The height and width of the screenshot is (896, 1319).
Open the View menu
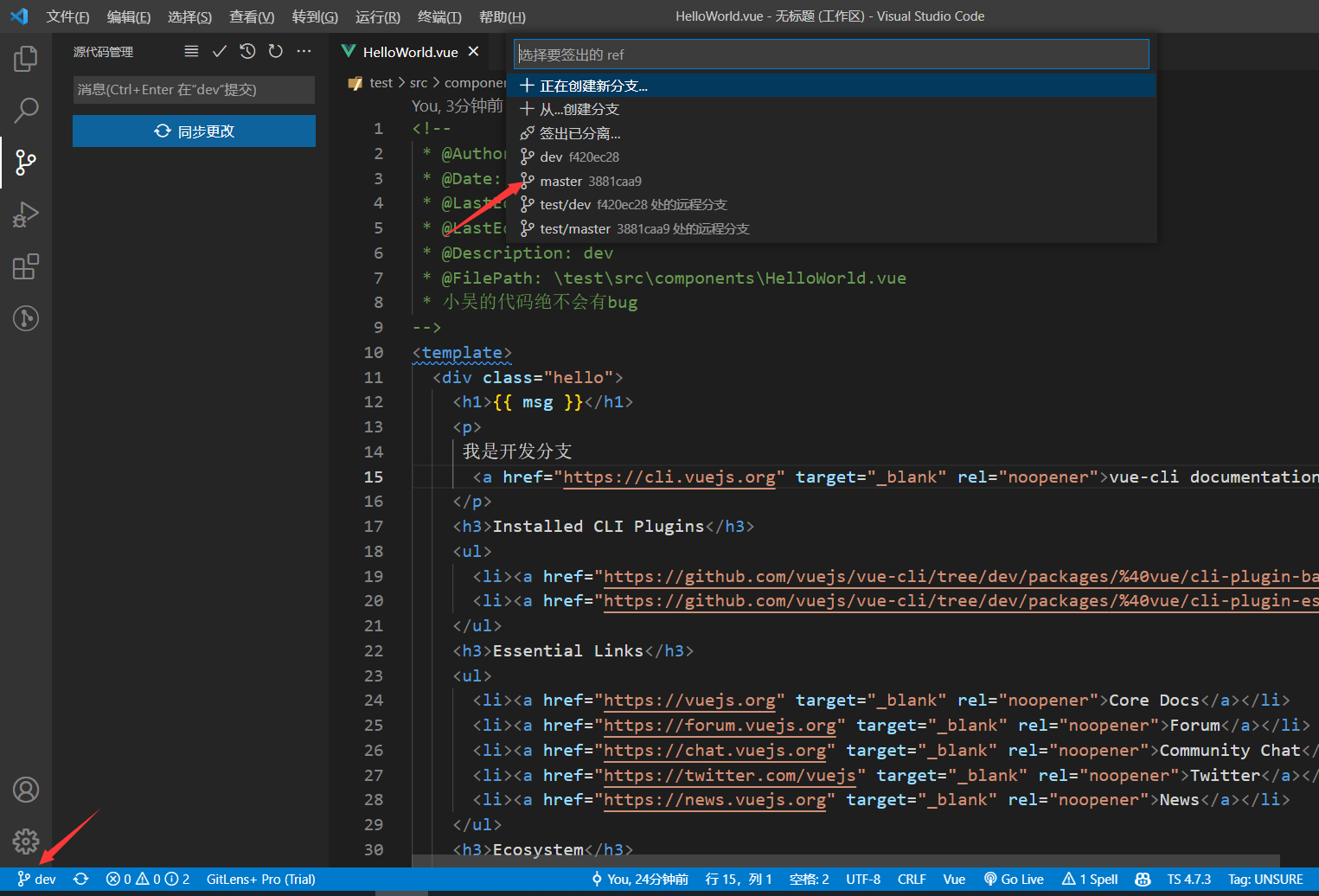click(252, 16)
